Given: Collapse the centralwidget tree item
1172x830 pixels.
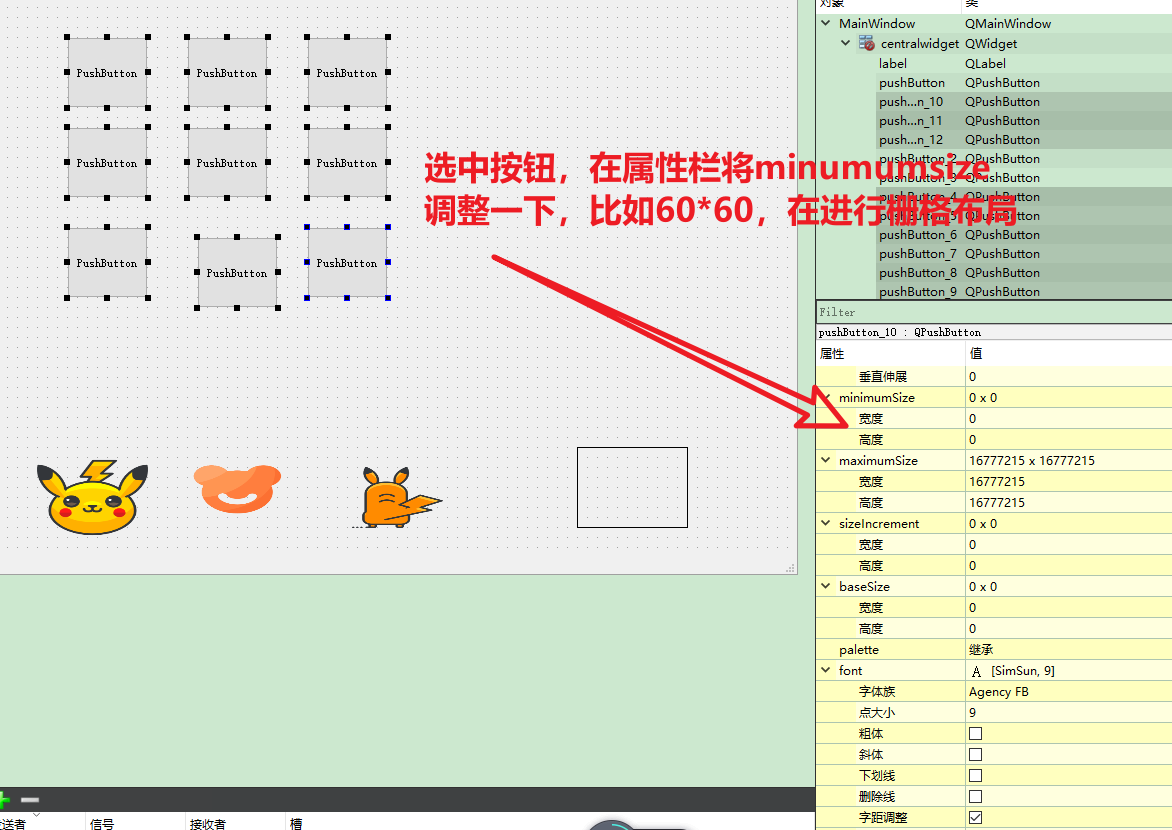Looking at the screenshot, I should coord(845,43).
